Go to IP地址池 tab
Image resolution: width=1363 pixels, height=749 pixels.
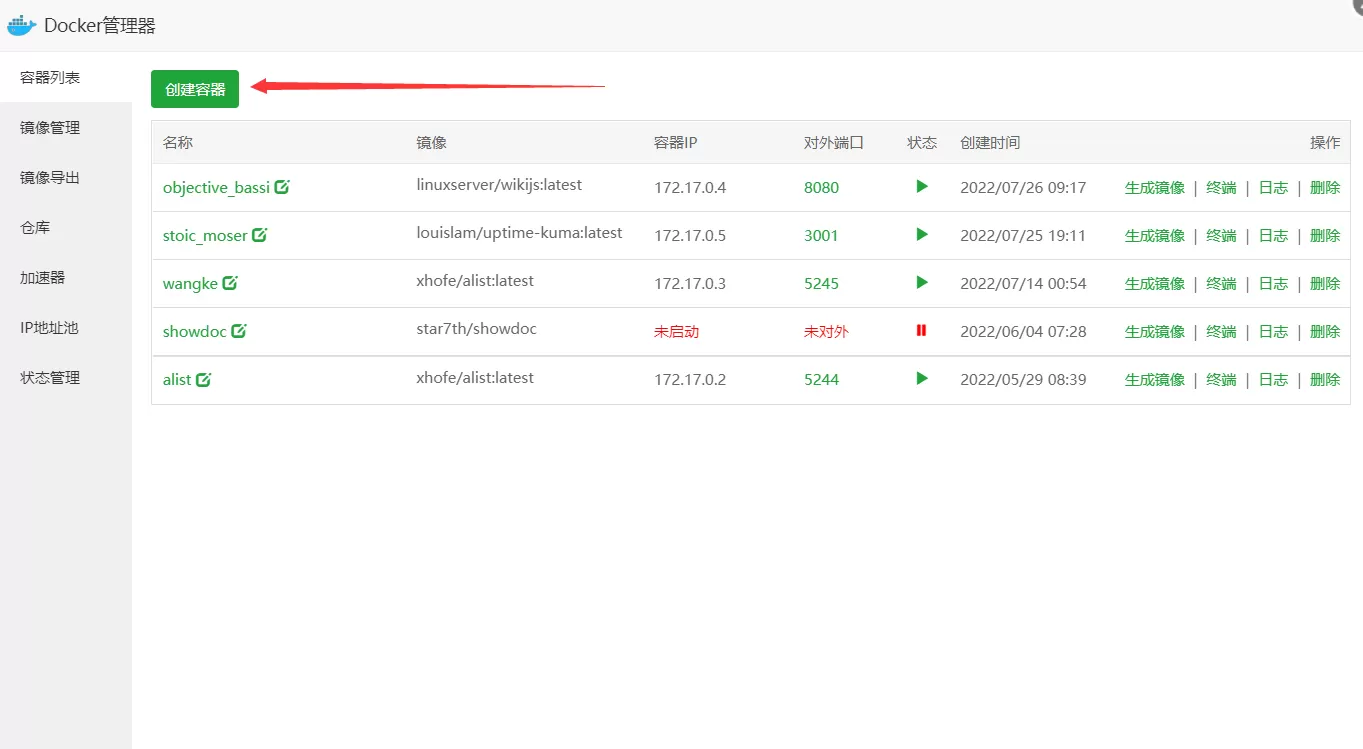(x=49, y=328)
